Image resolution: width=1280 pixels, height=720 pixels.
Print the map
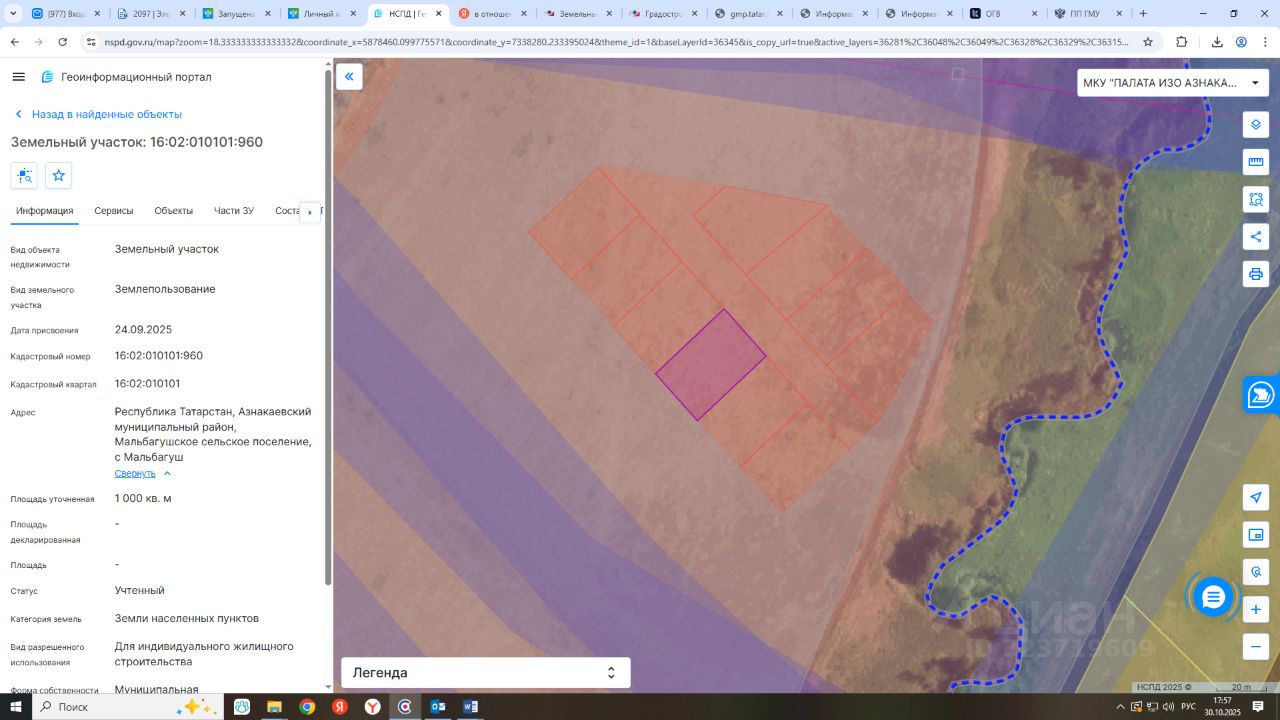(1256, 273)
